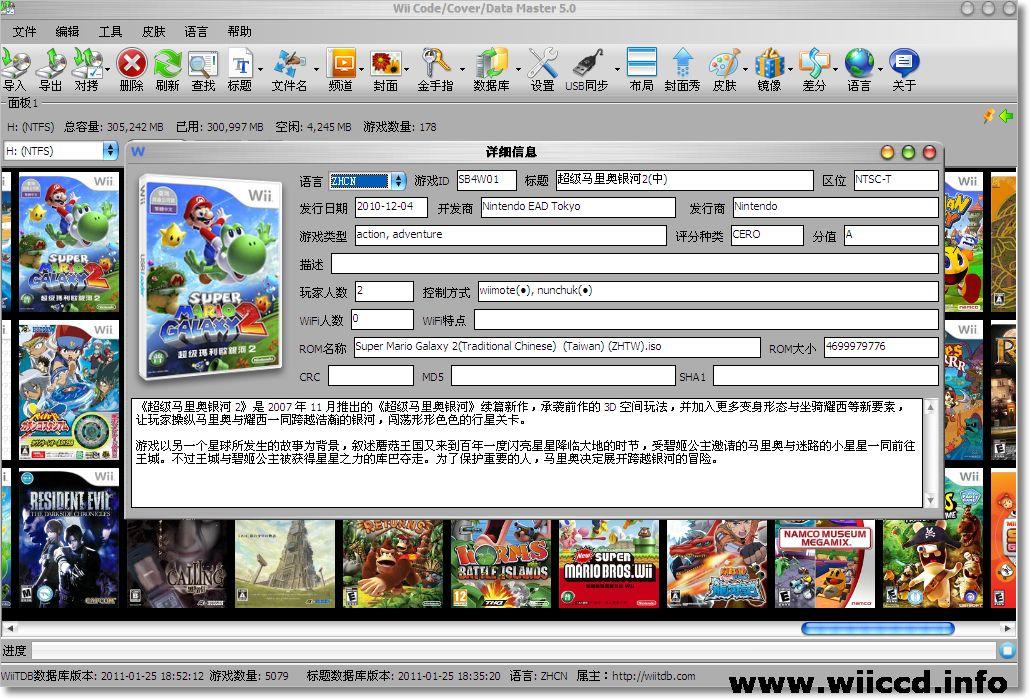1030x699 pixels.
Task: Click the empty 描述 description field
Action: (635, 264)
